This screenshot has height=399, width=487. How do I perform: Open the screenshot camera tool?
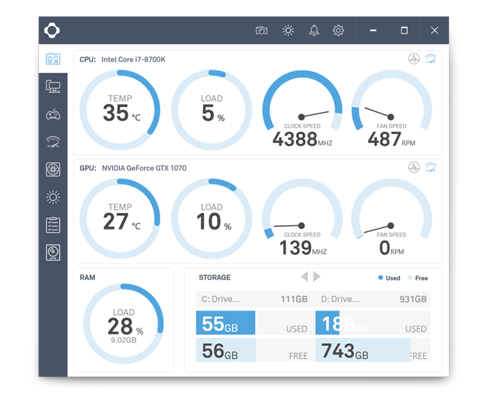point(261,31)
